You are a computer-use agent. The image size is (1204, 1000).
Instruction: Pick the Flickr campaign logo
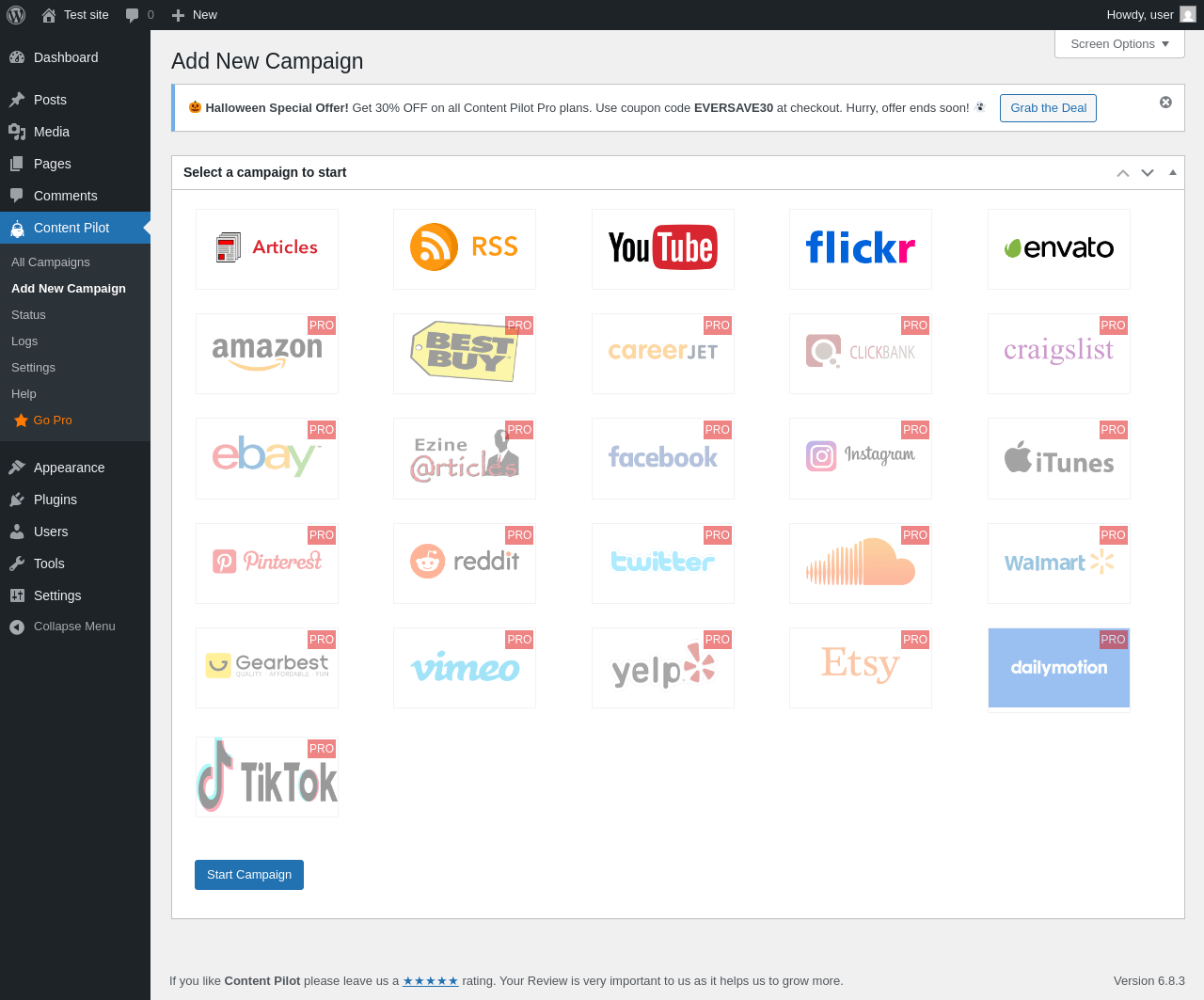861,249
